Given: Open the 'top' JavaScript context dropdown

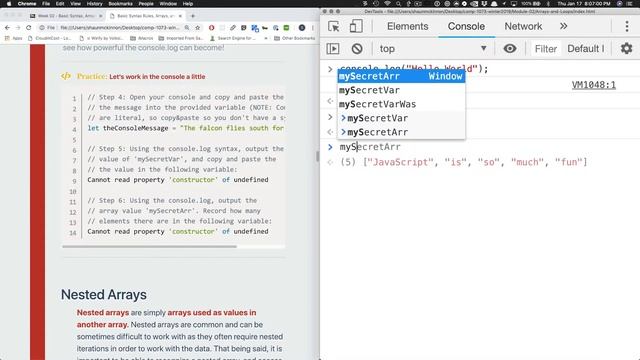Looking at the screenshot, I should 433,49.
